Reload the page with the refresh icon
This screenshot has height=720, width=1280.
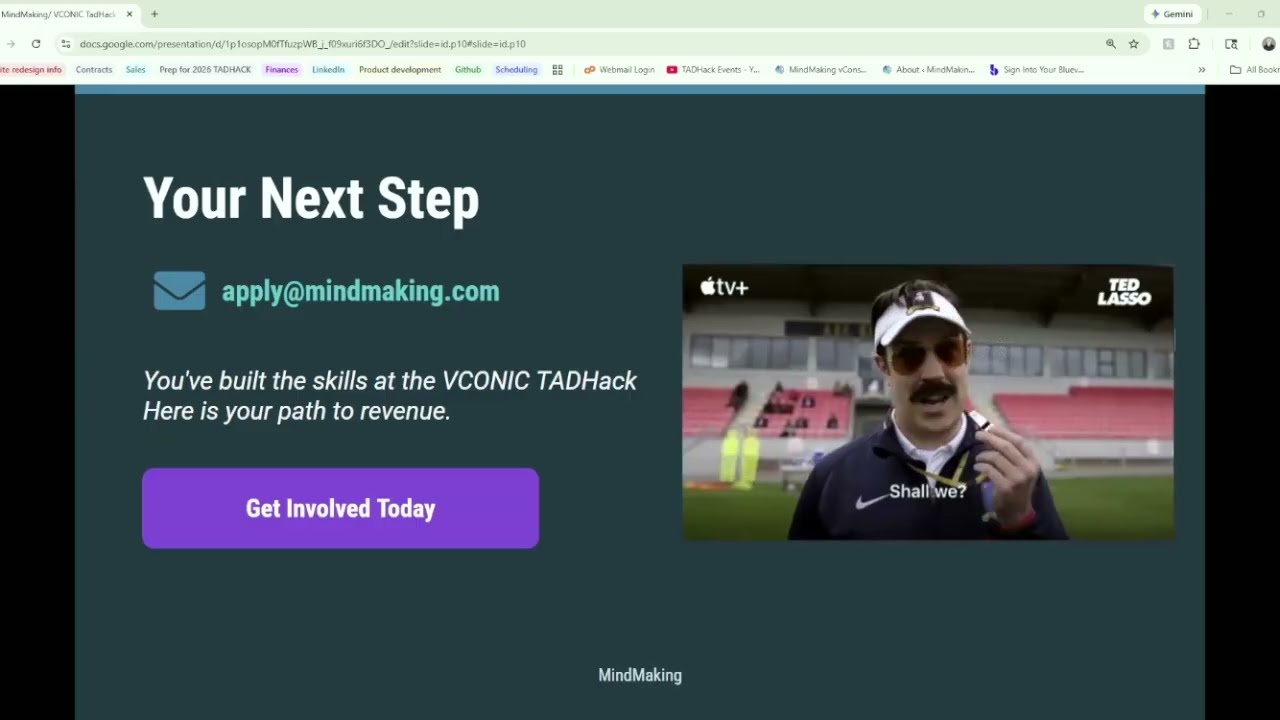coord(36,44)
